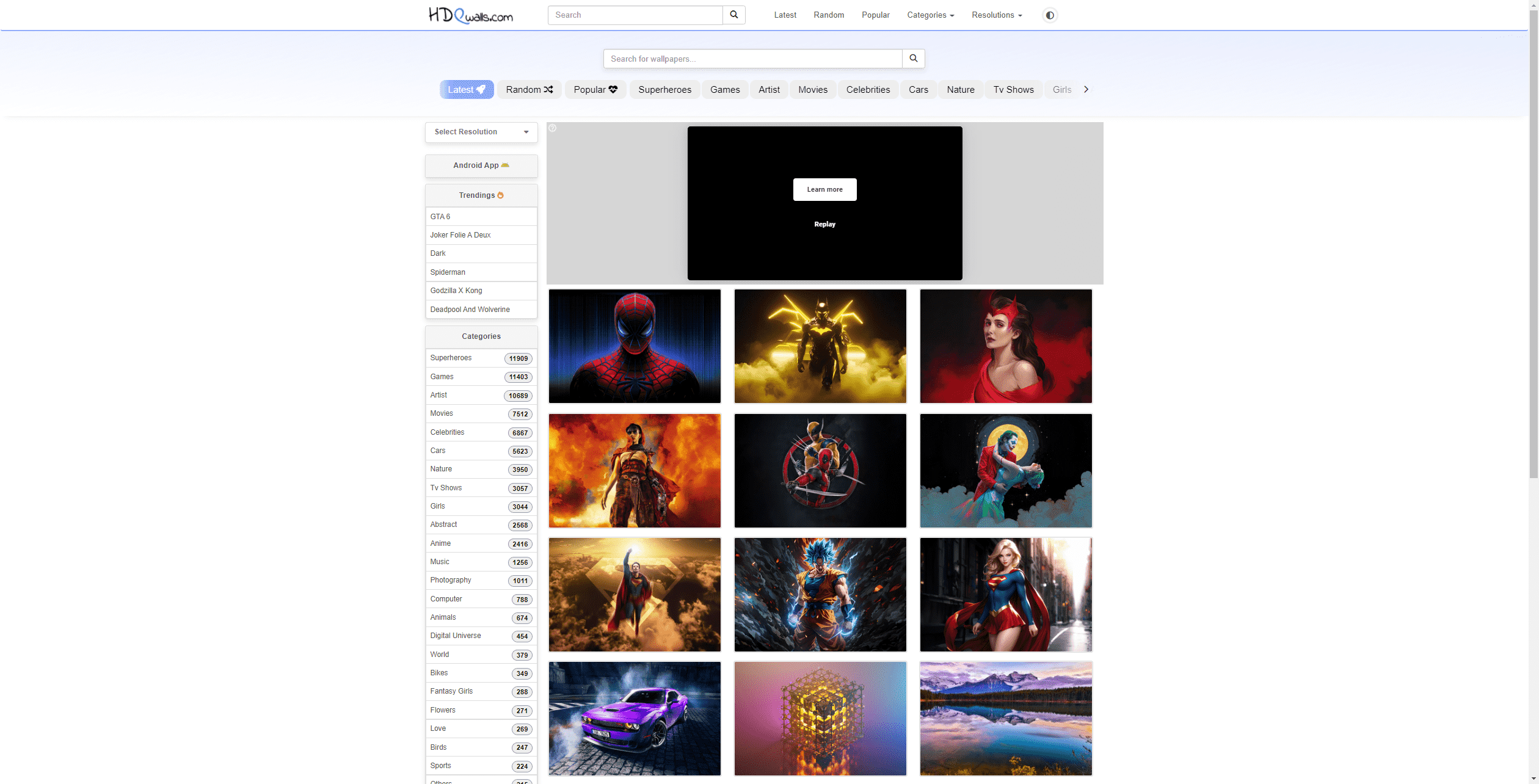Click the search magnifier icon
This screenshot has width=1539, height=784.
coord(734,14)
